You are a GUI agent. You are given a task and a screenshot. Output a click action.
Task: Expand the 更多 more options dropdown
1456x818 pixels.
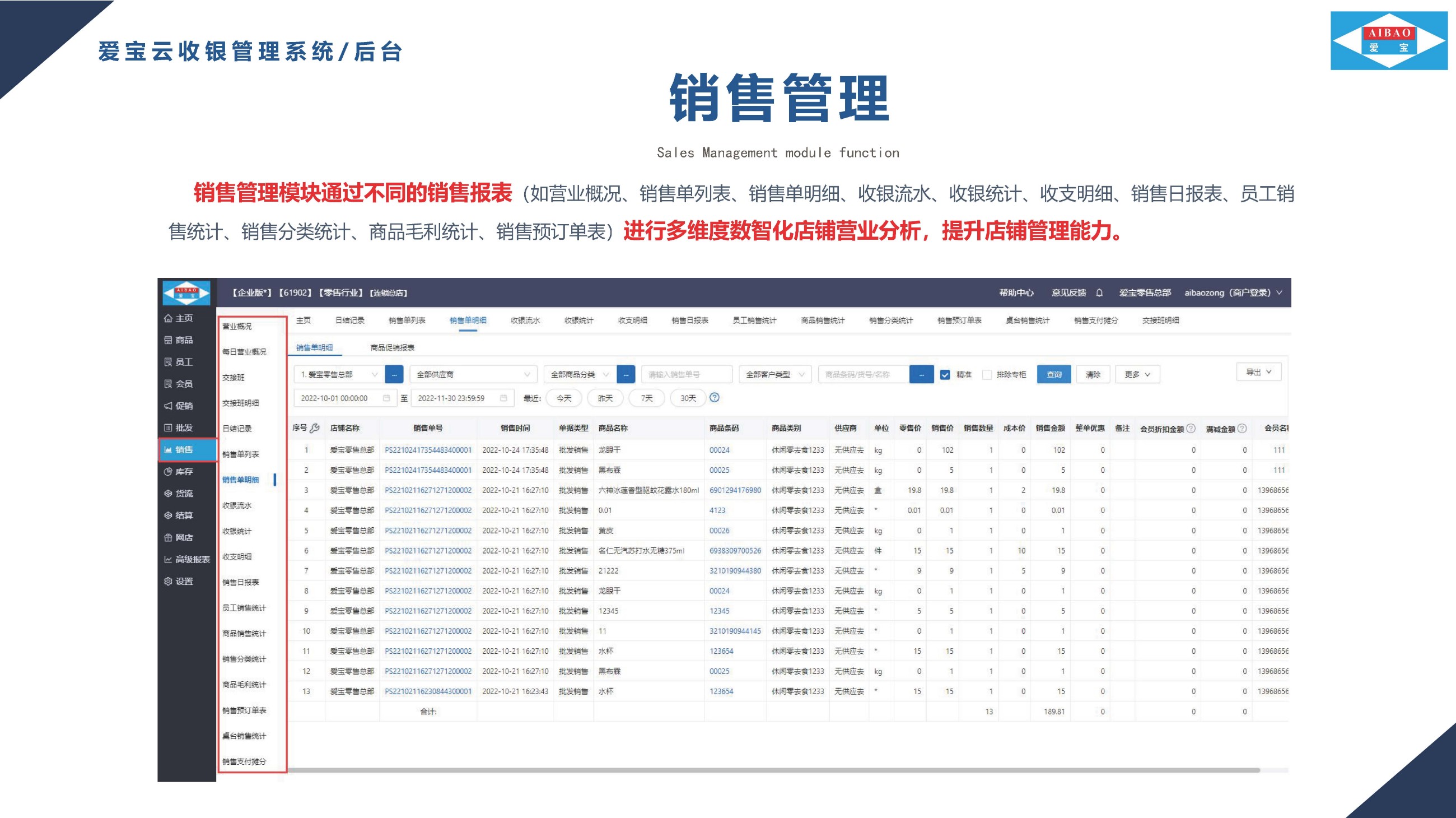[1137, 374]
